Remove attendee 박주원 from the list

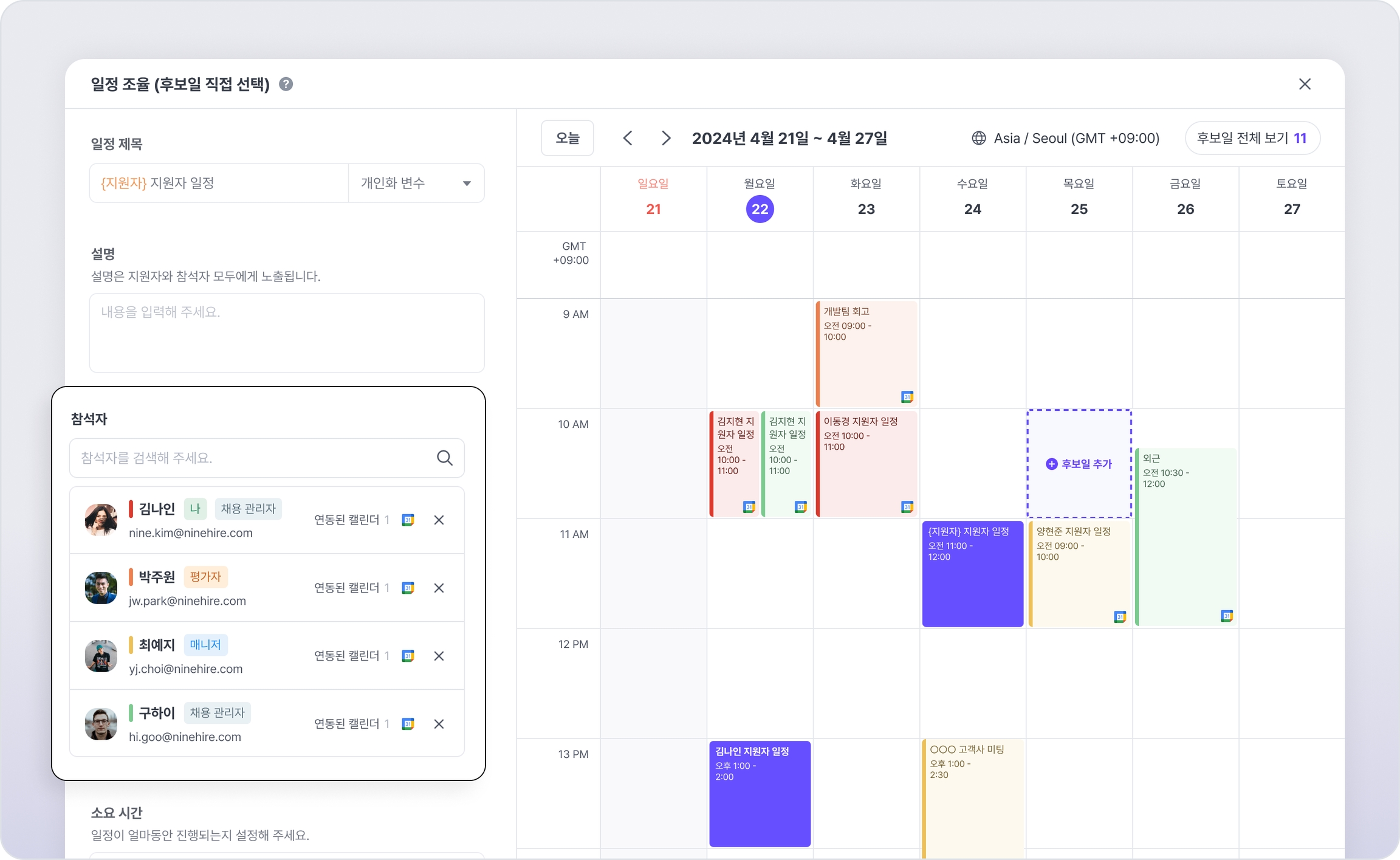coord(439,588)
